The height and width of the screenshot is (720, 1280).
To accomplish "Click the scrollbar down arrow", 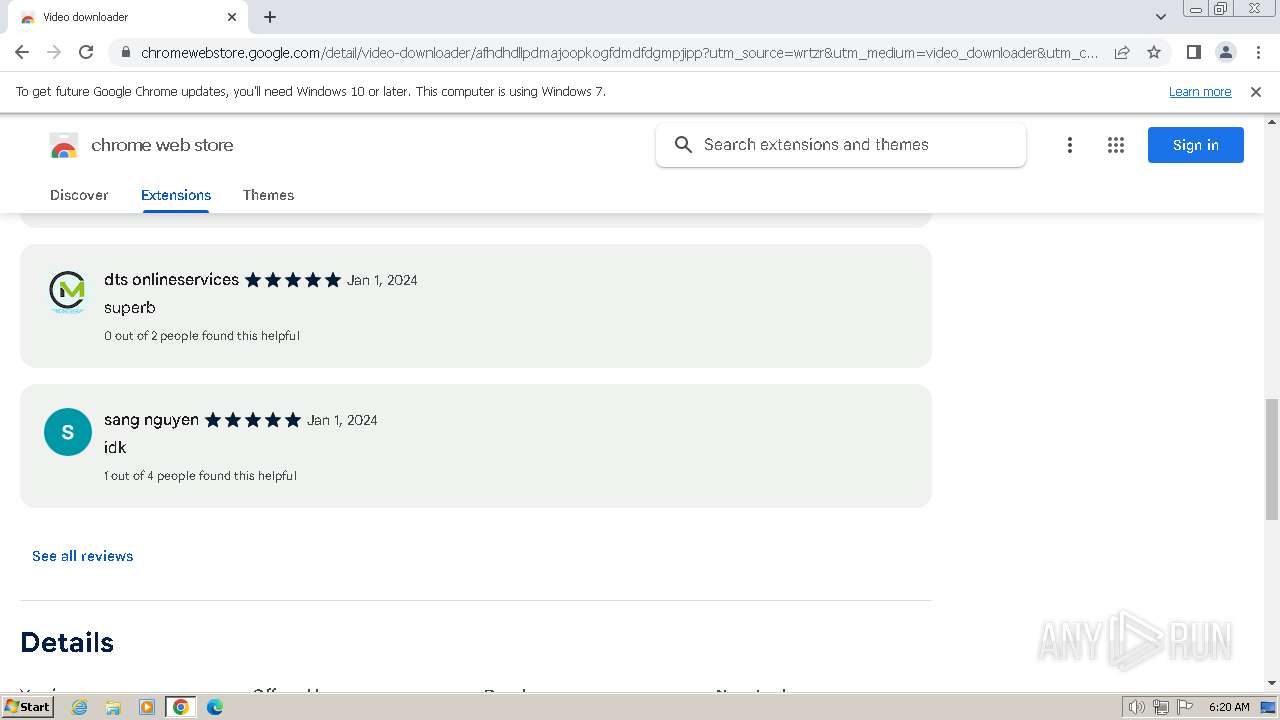I will (1272, 683).
